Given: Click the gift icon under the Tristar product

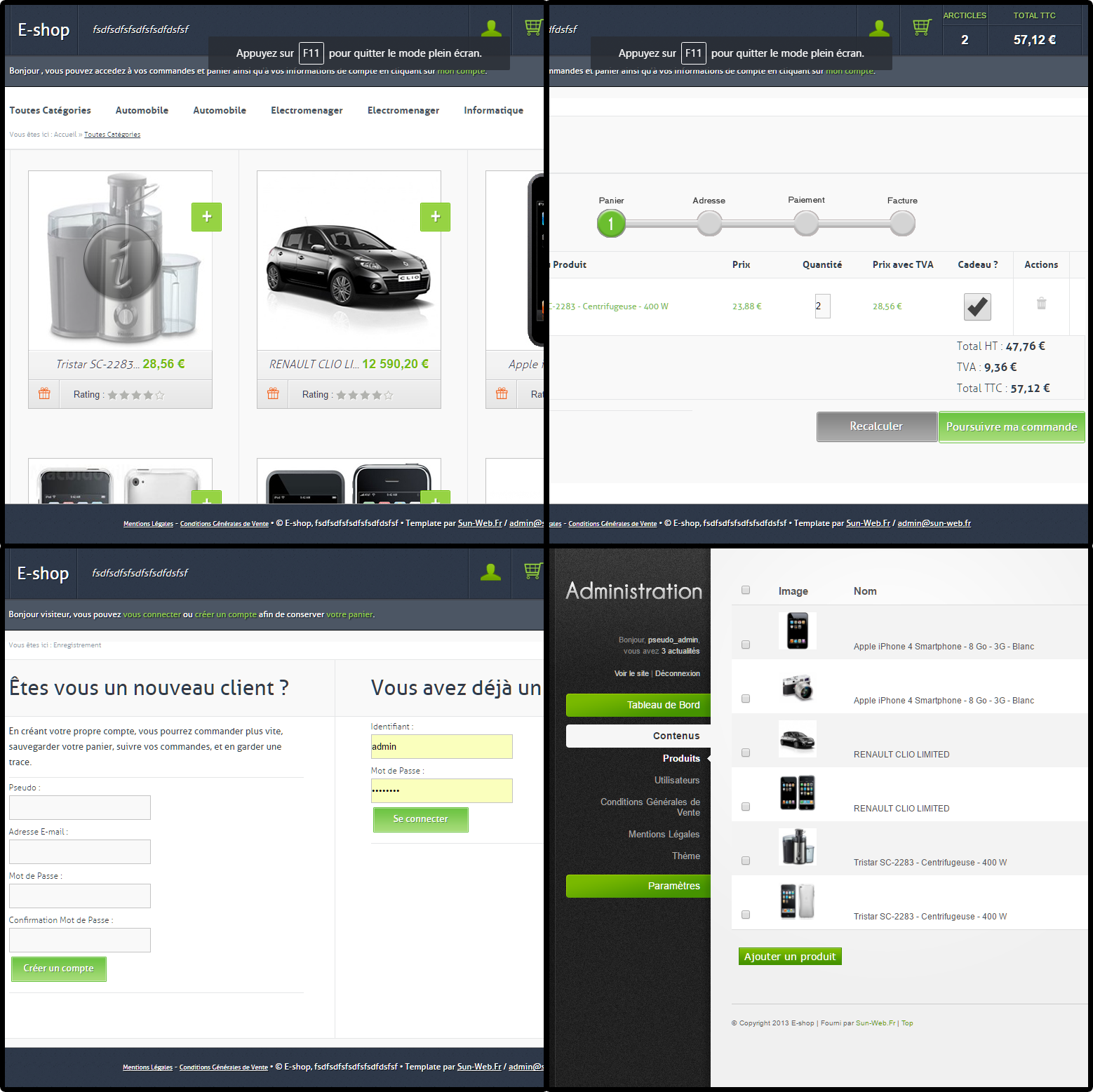Looking at the screenshot, I should coord(44,393).
